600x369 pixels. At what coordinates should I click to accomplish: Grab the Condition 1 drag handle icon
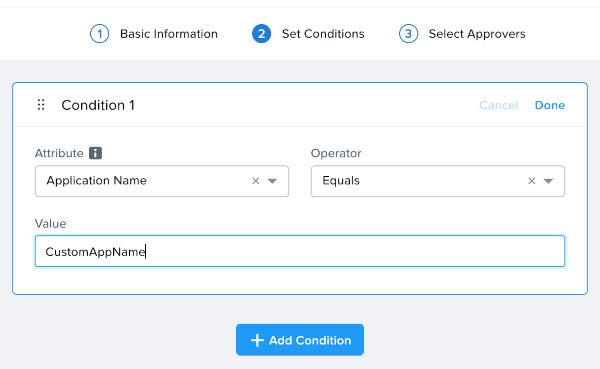click(41, 104)
